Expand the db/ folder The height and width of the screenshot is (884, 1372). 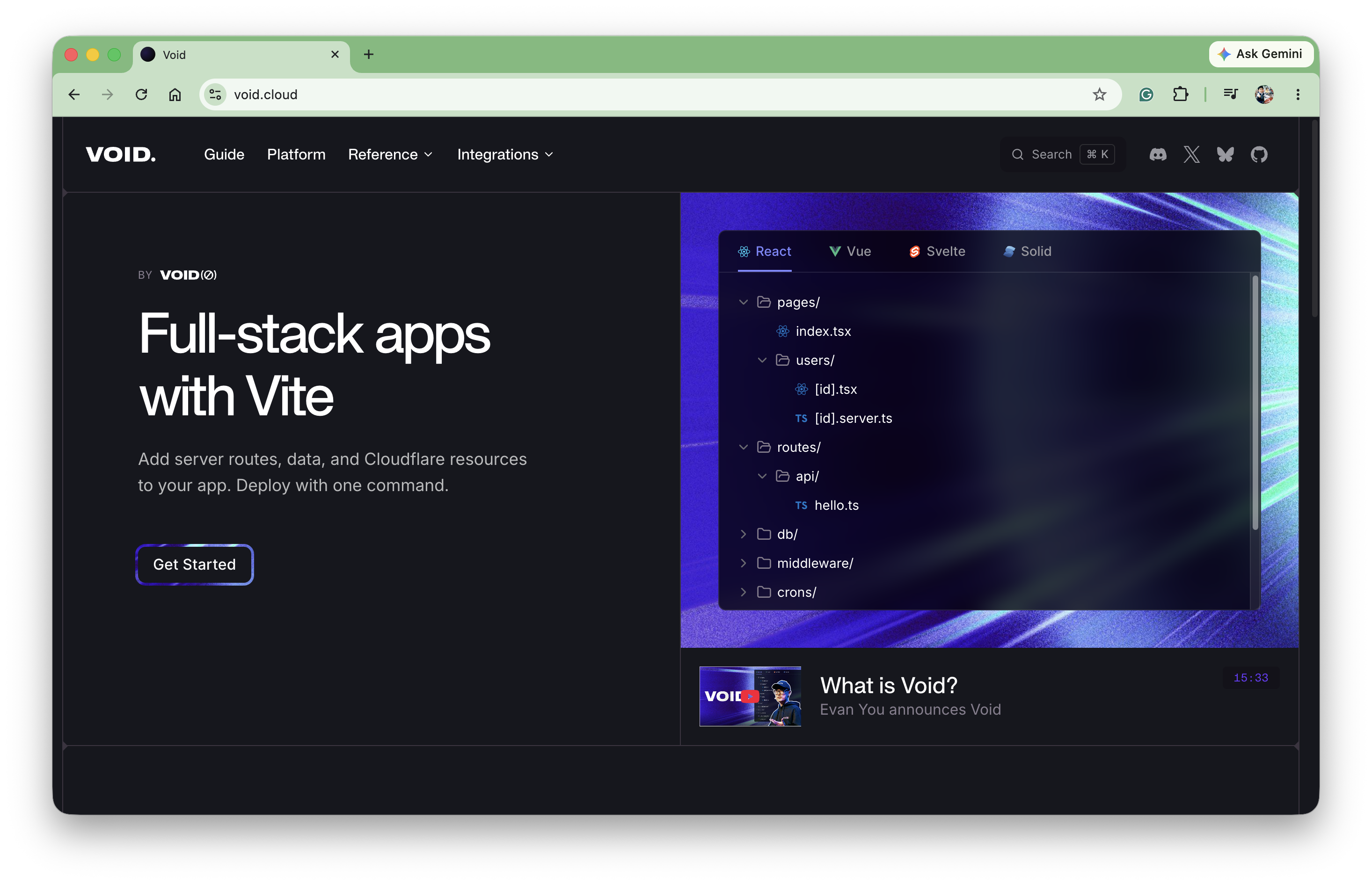coord(743,535)
